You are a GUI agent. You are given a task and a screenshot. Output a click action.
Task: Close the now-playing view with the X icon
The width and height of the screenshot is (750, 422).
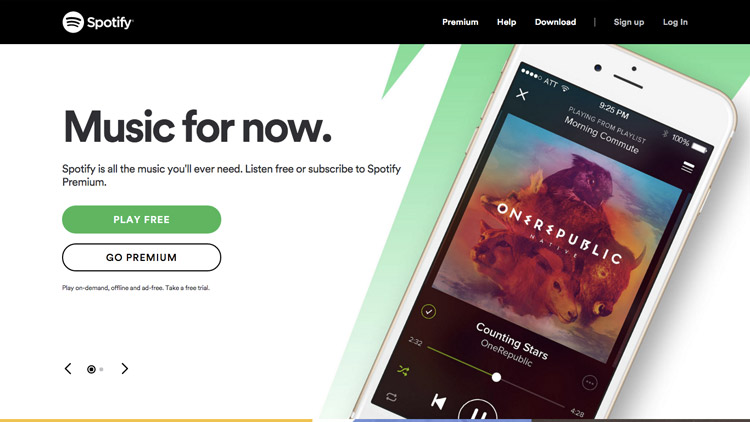[x=522, y=94]
